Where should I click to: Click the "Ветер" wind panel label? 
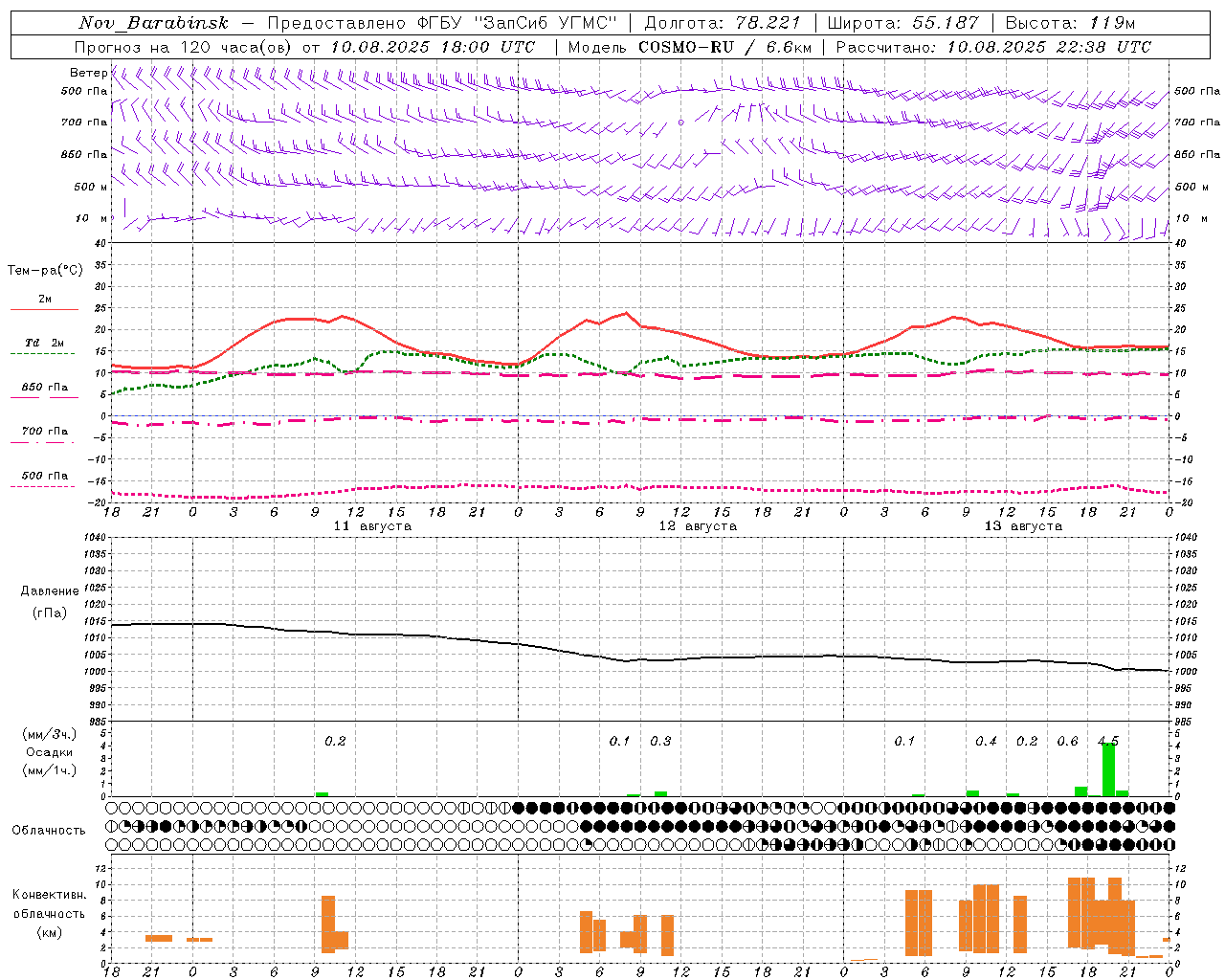88,73
